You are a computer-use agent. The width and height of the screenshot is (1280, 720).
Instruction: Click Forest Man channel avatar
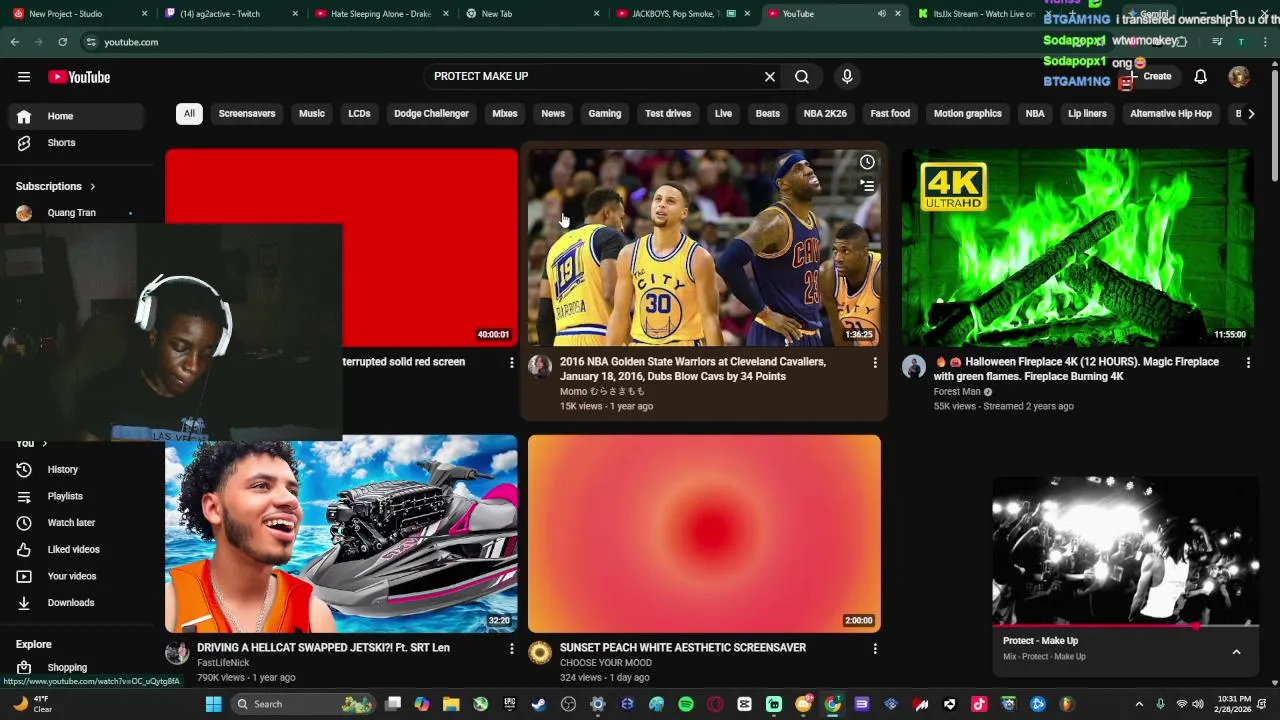pos(914,366)
